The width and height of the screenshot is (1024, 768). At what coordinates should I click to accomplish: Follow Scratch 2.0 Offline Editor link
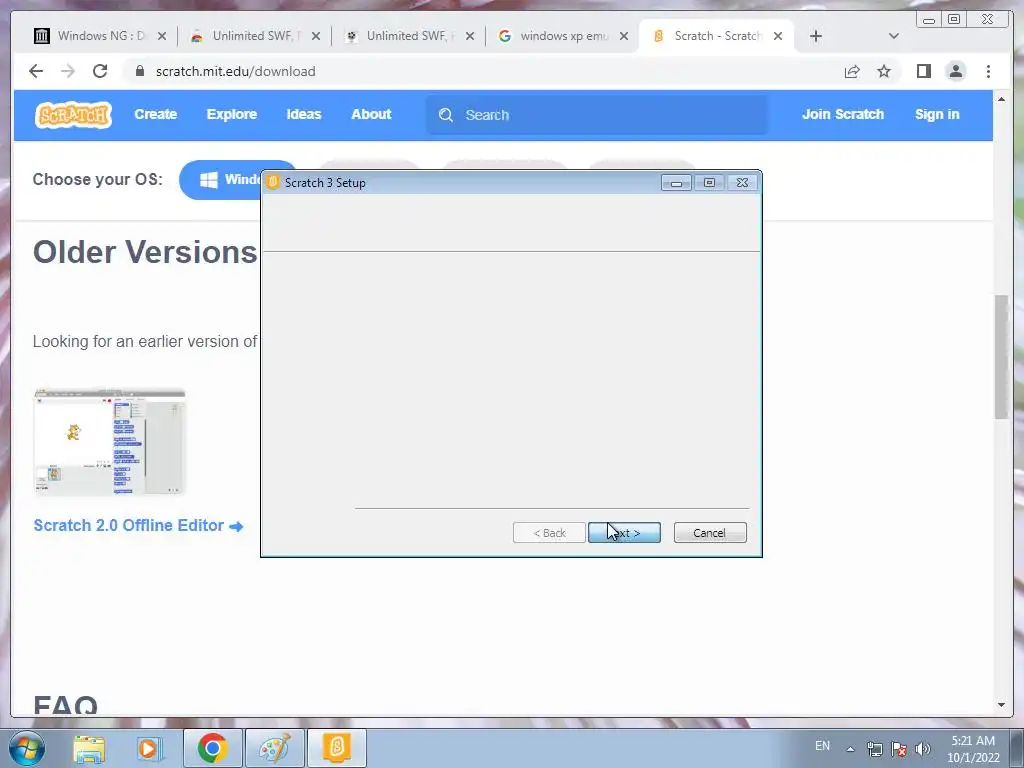pos(138,526)
